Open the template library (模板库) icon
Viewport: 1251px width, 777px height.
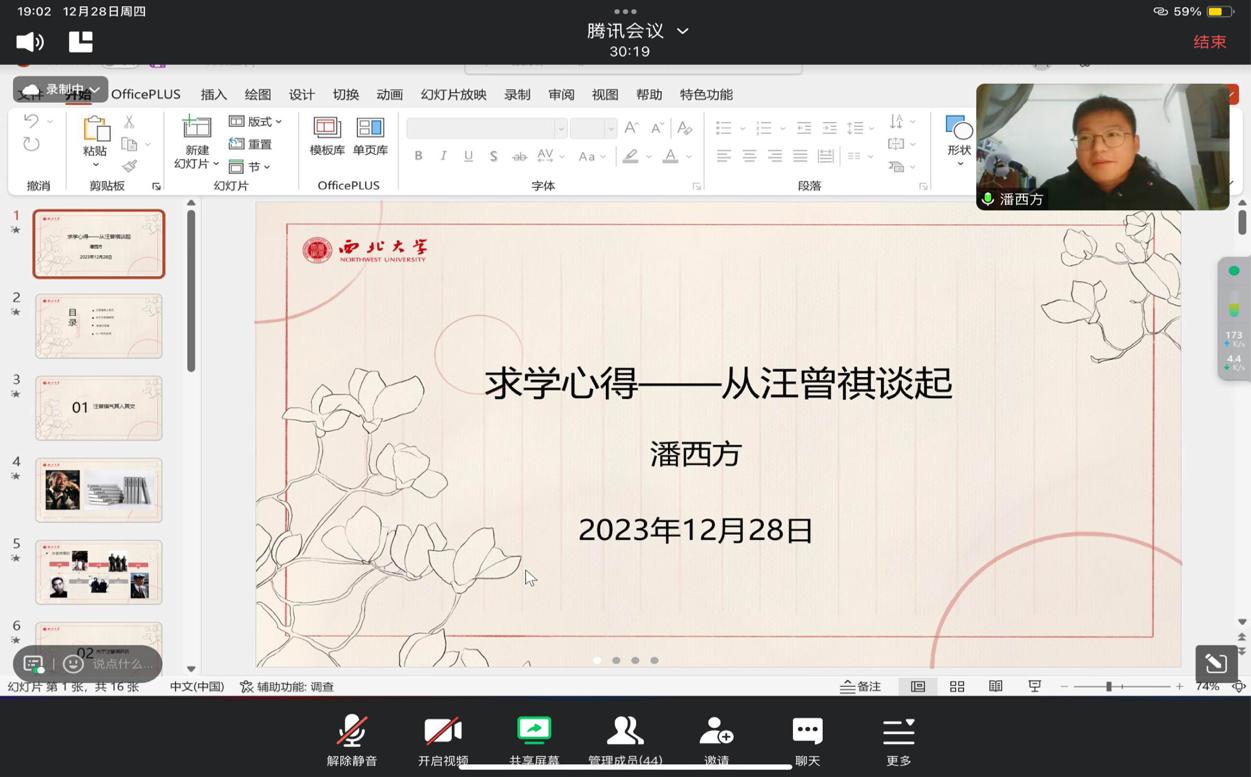[x=327, y=128]
